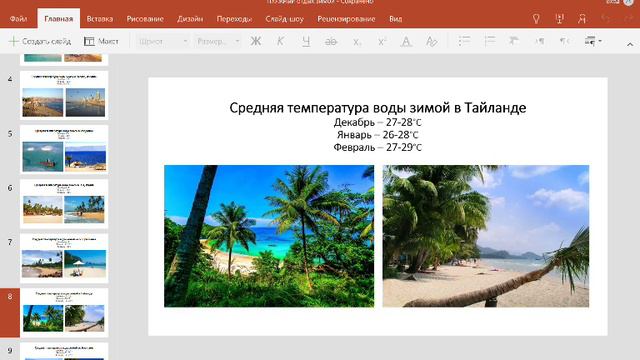Select slide 6 thumbnail
The image size is (640, 360).
pyautogui.click(x=64, y=204)
